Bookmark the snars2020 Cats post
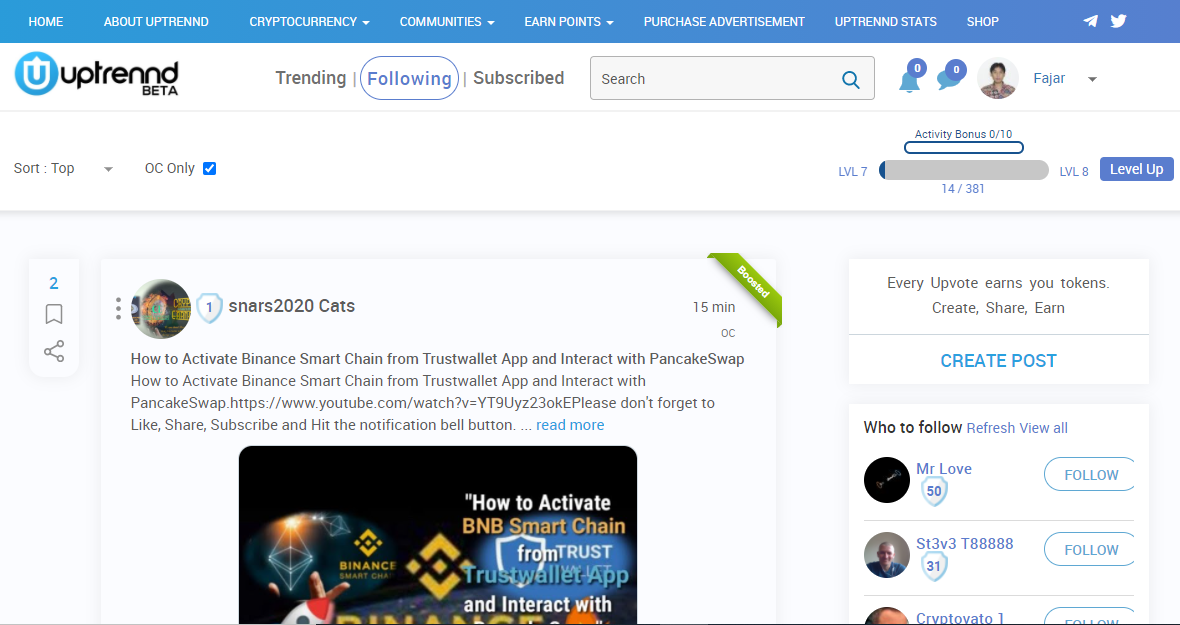1180x625 pixels. pyautogui.click(x=53, y=314)
